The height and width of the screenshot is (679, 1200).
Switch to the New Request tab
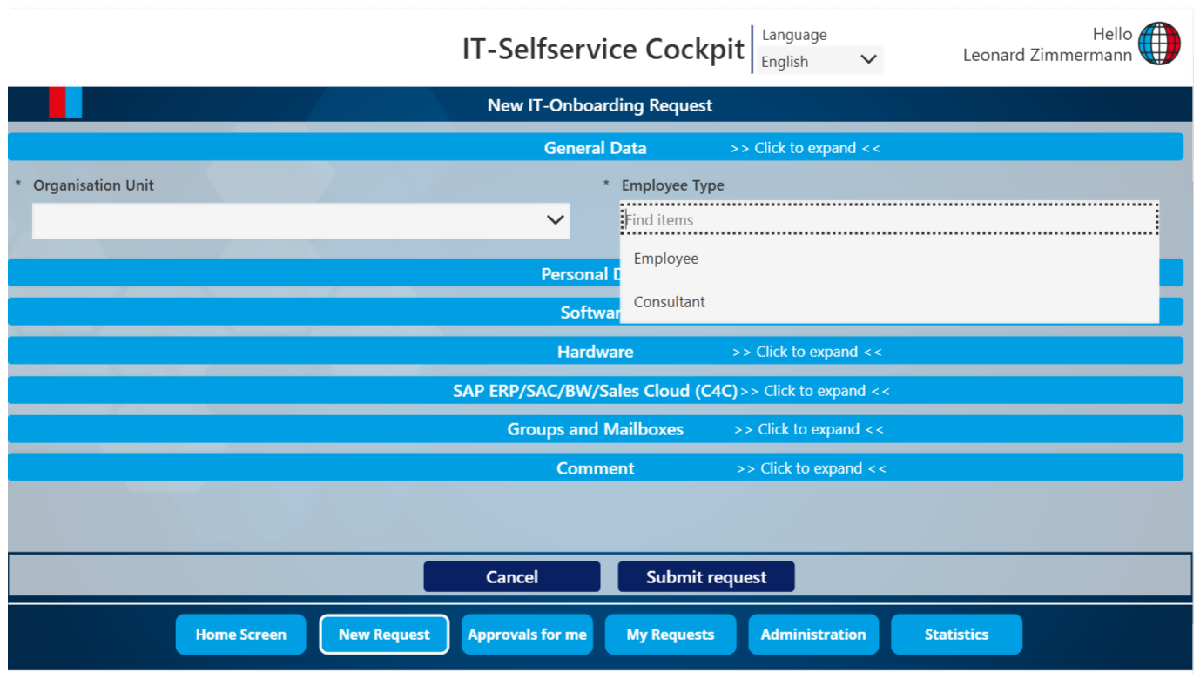384,635
